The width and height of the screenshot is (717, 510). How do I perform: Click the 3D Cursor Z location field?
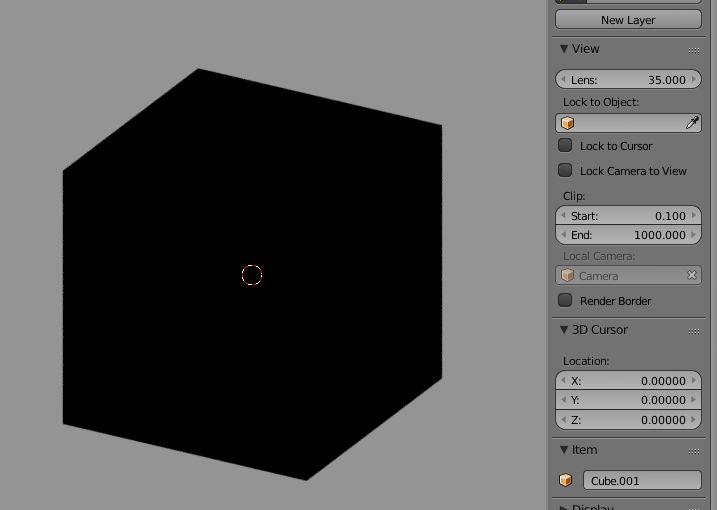pos(628,419)
